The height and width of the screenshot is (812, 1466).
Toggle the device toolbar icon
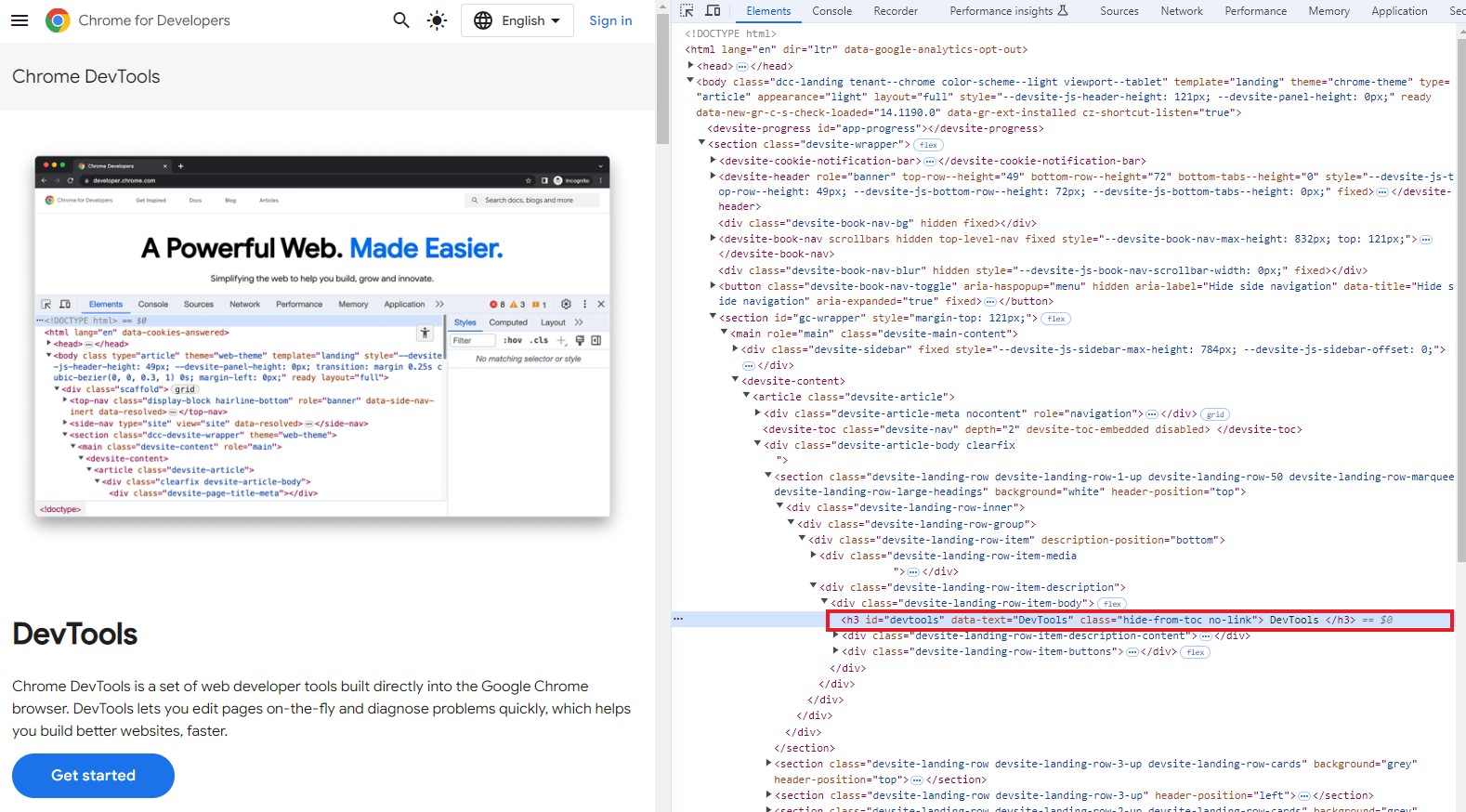click(x=713, y=11)
